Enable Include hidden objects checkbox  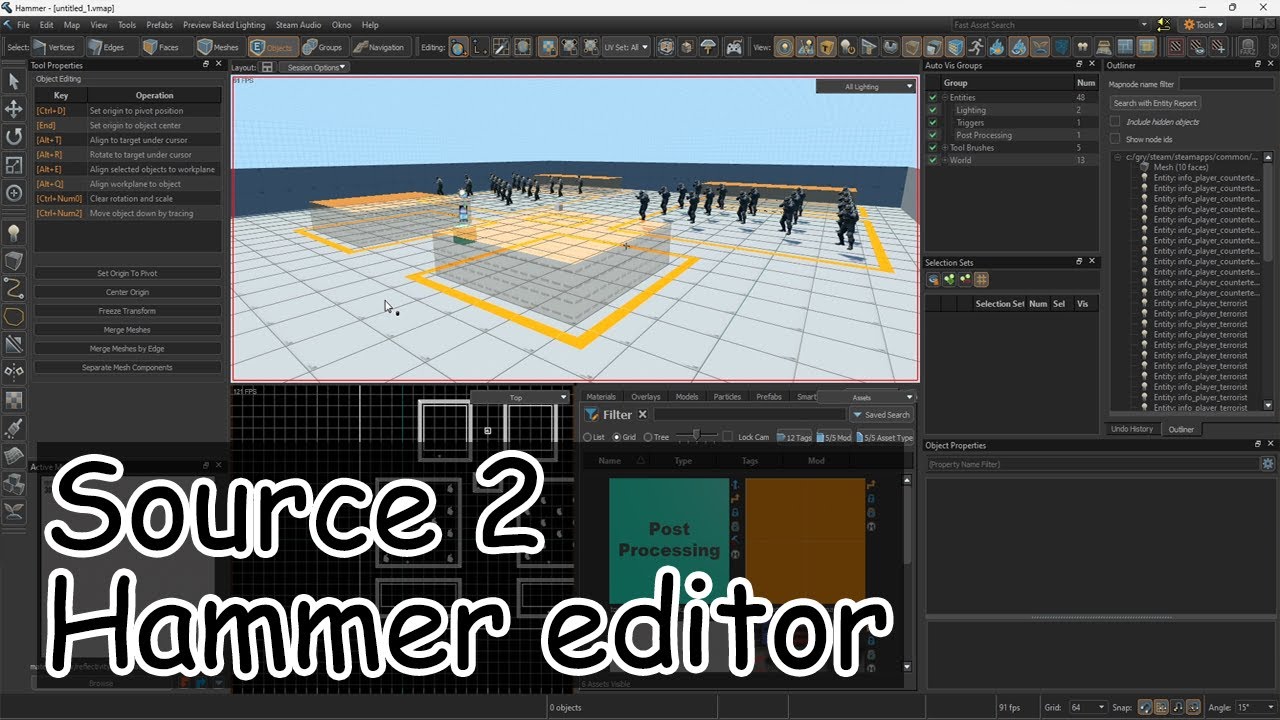1116,121
